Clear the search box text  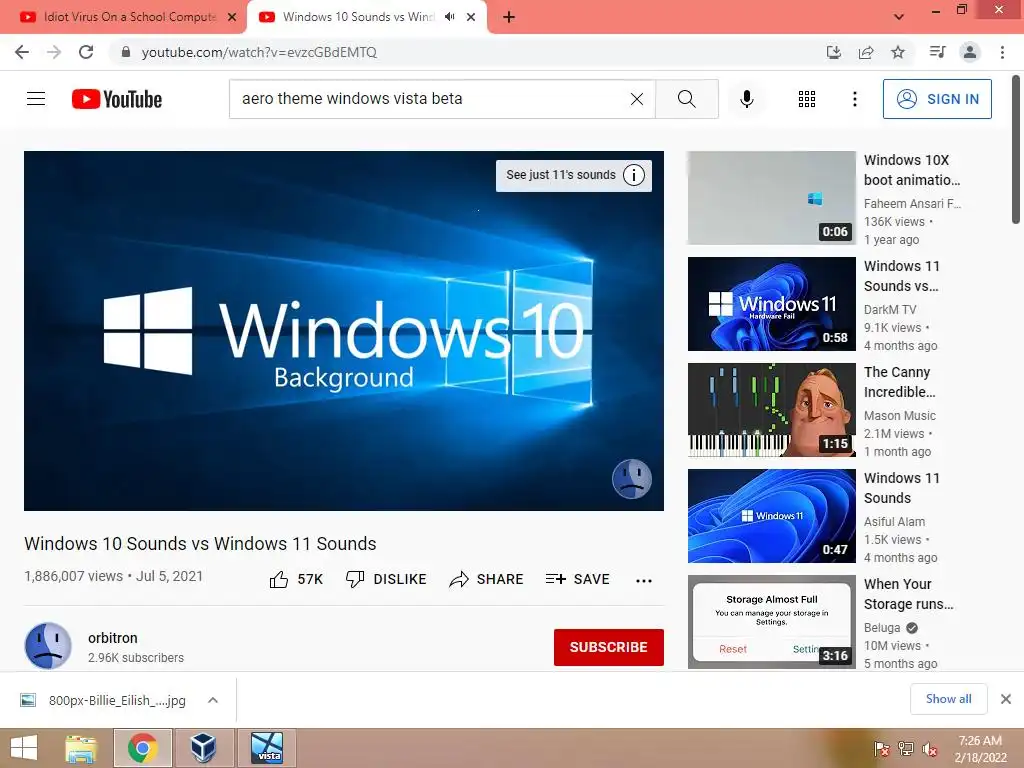[x=637, y=99]
